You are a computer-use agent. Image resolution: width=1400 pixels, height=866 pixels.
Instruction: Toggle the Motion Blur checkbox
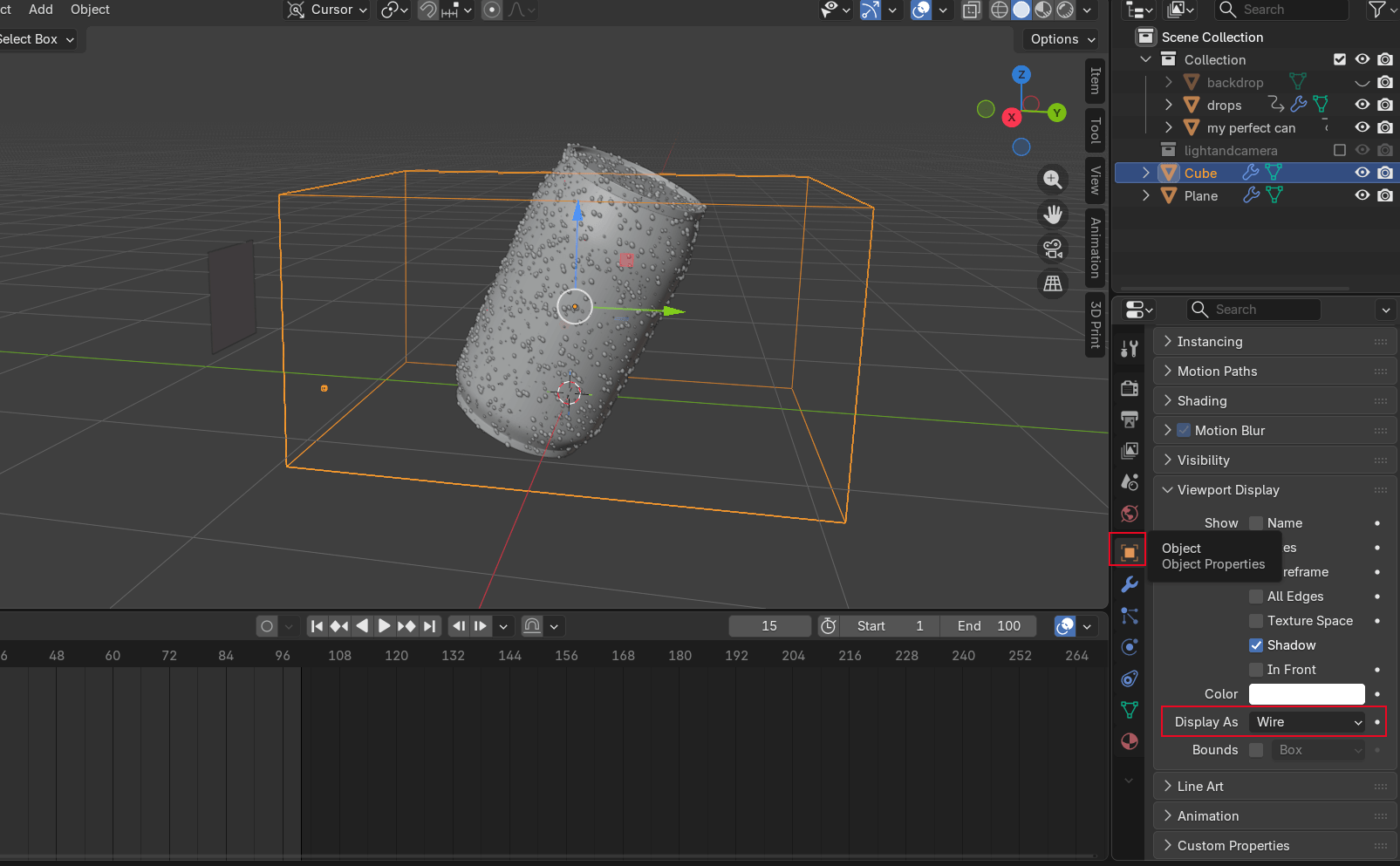point(1184,430)
